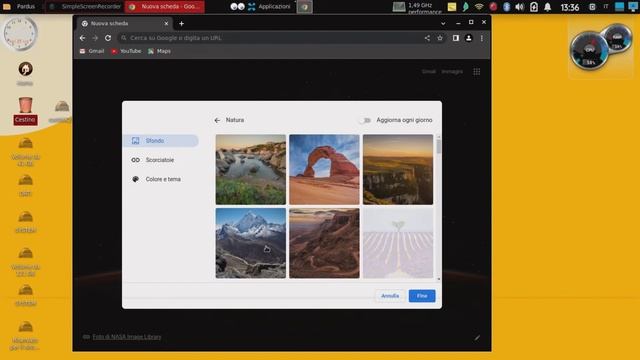
Task: Click the customize pencil icon in Chrome
Action: coord(477,338)
